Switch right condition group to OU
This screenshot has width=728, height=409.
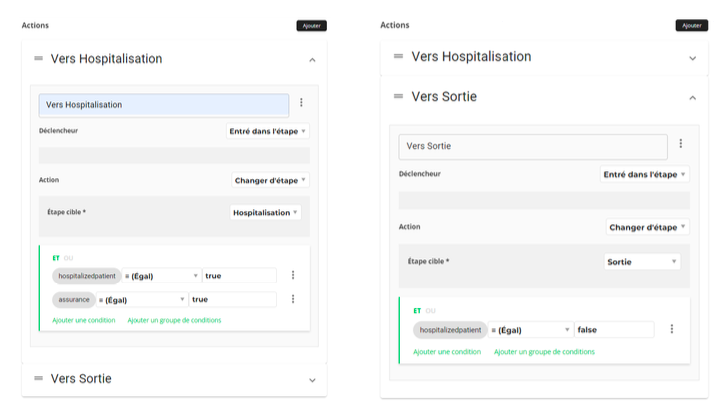(x=429, y=311)
